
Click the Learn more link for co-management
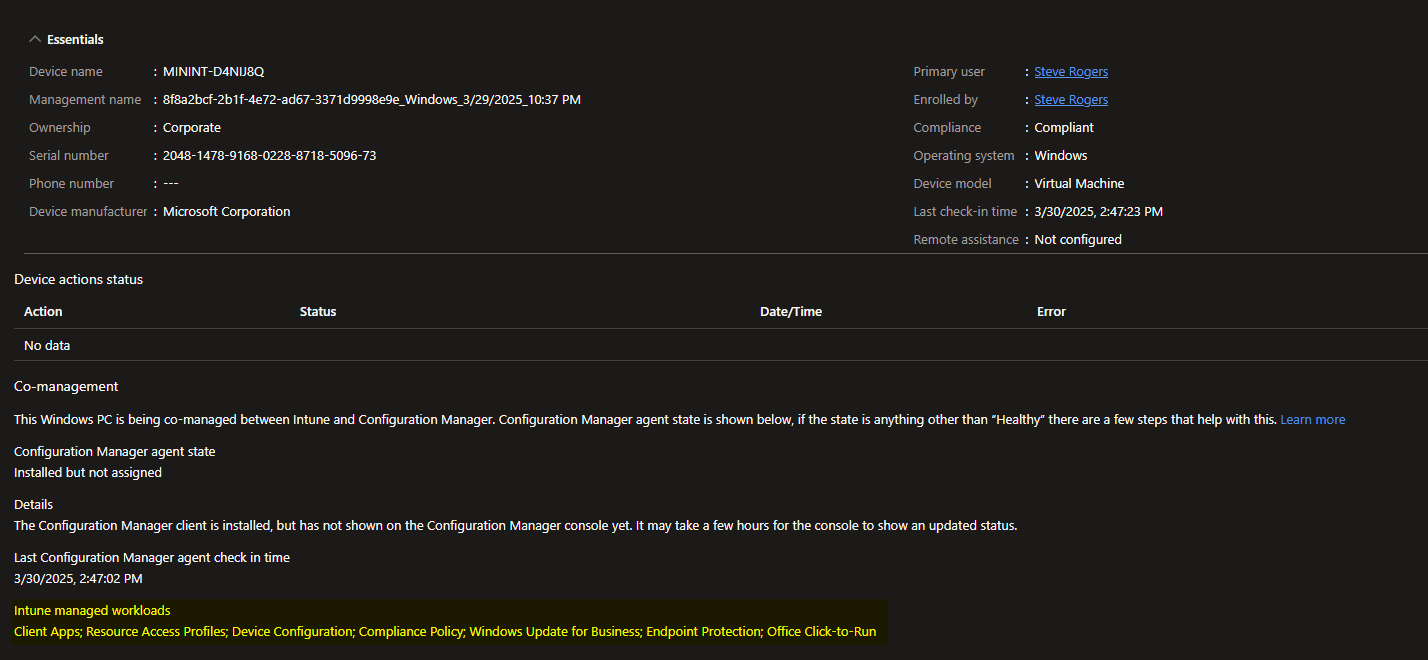[x=1312, y=420]
